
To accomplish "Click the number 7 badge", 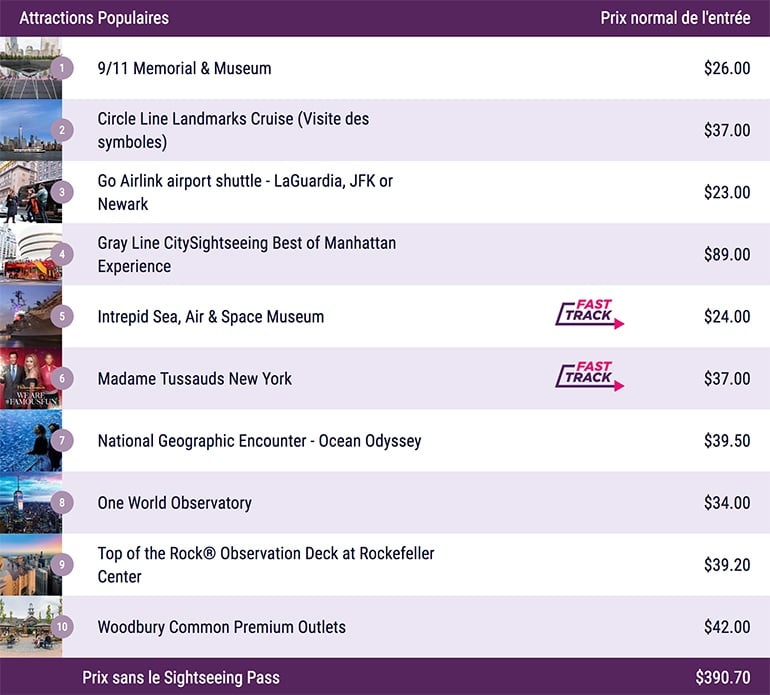I will pos(62,440).
